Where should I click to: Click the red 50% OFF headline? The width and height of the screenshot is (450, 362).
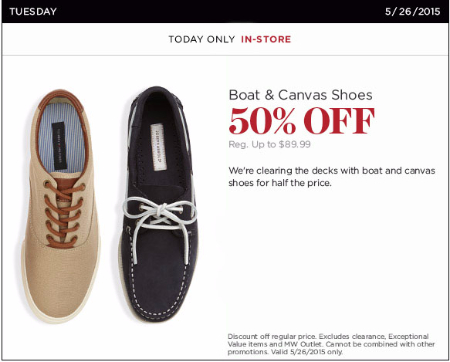click(301, 120)
